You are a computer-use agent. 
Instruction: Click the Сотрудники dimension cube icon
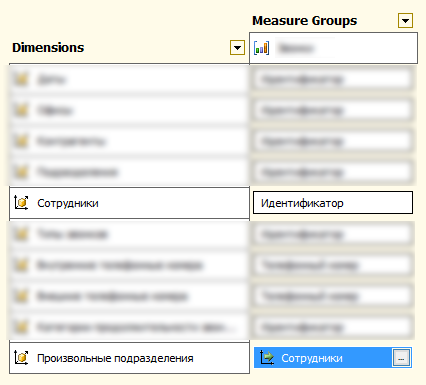coord(21,203)
